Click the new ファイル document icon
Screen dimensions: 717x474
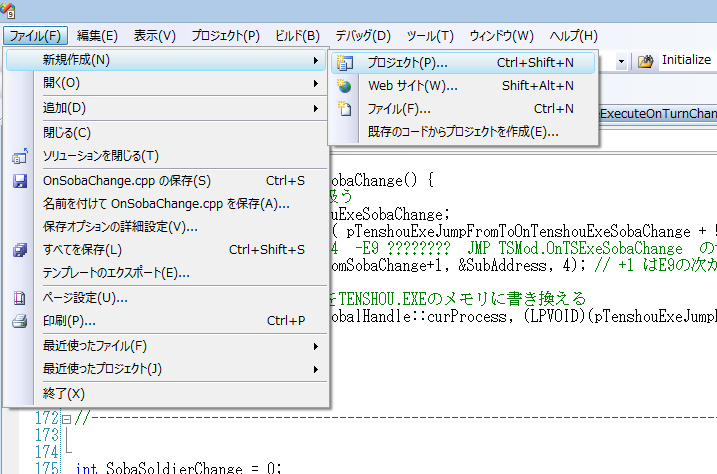[x=346, y=108]
